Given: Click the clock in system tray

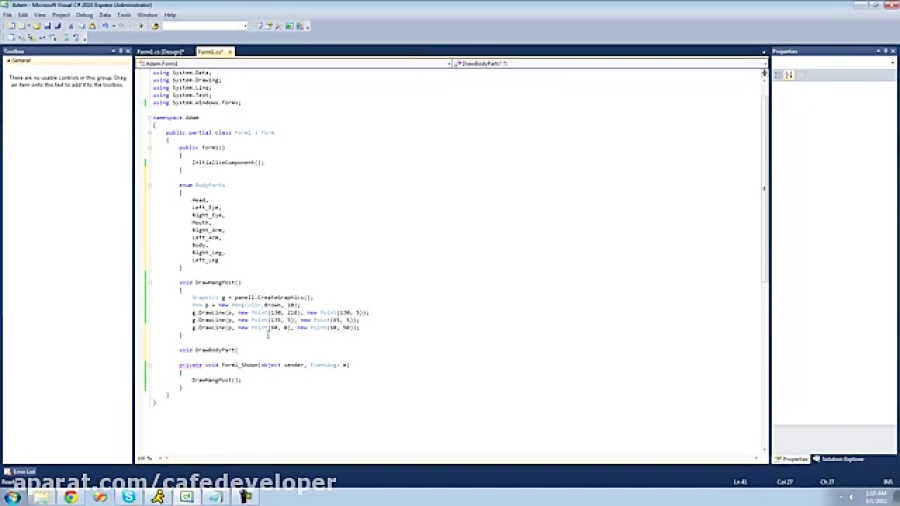Looking at the screenshot, I should click(876, 497).
